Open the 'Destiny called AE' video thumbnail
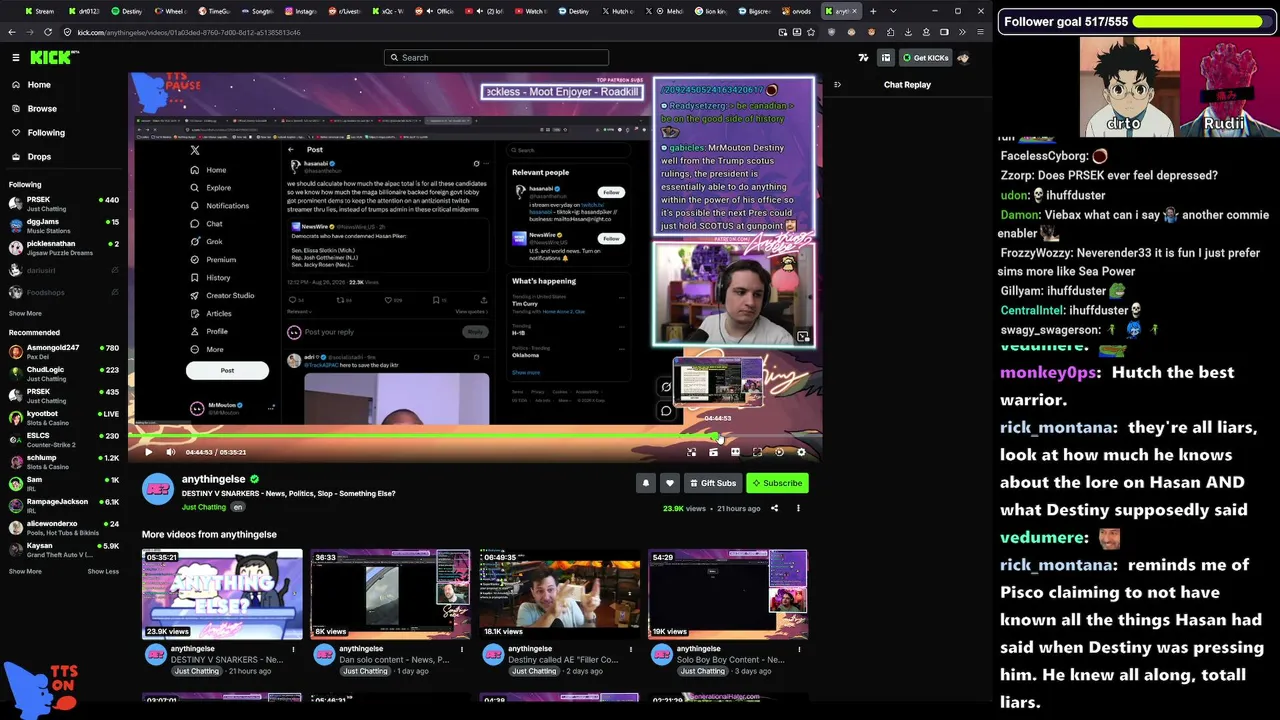Screen dimensions: 1280x720 click(559, 594)
